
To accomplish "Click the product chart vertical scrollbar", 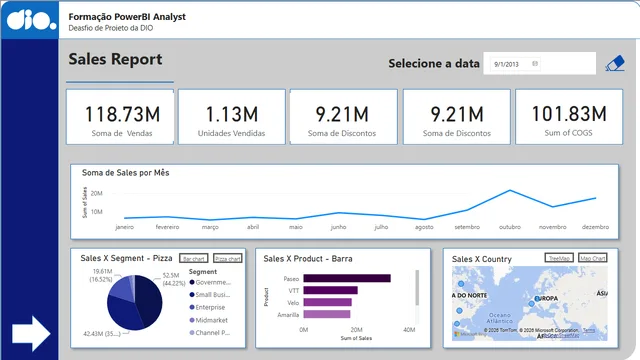I will (417, 287).
